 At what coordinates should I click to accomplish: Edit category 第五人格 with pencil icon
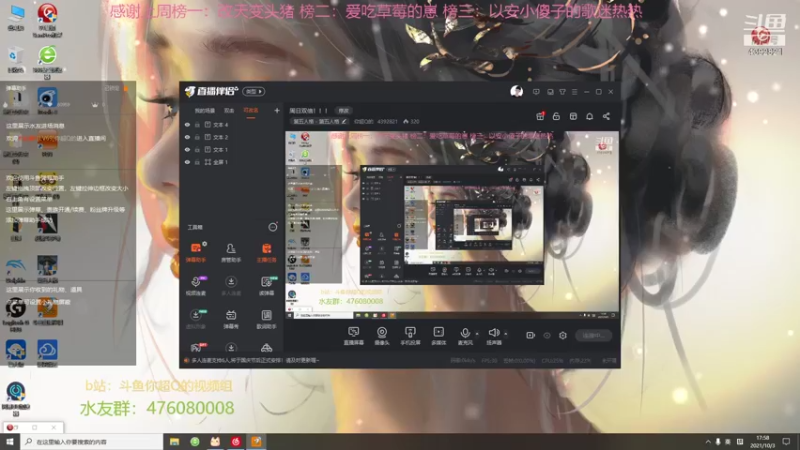[x=344, y=121]
